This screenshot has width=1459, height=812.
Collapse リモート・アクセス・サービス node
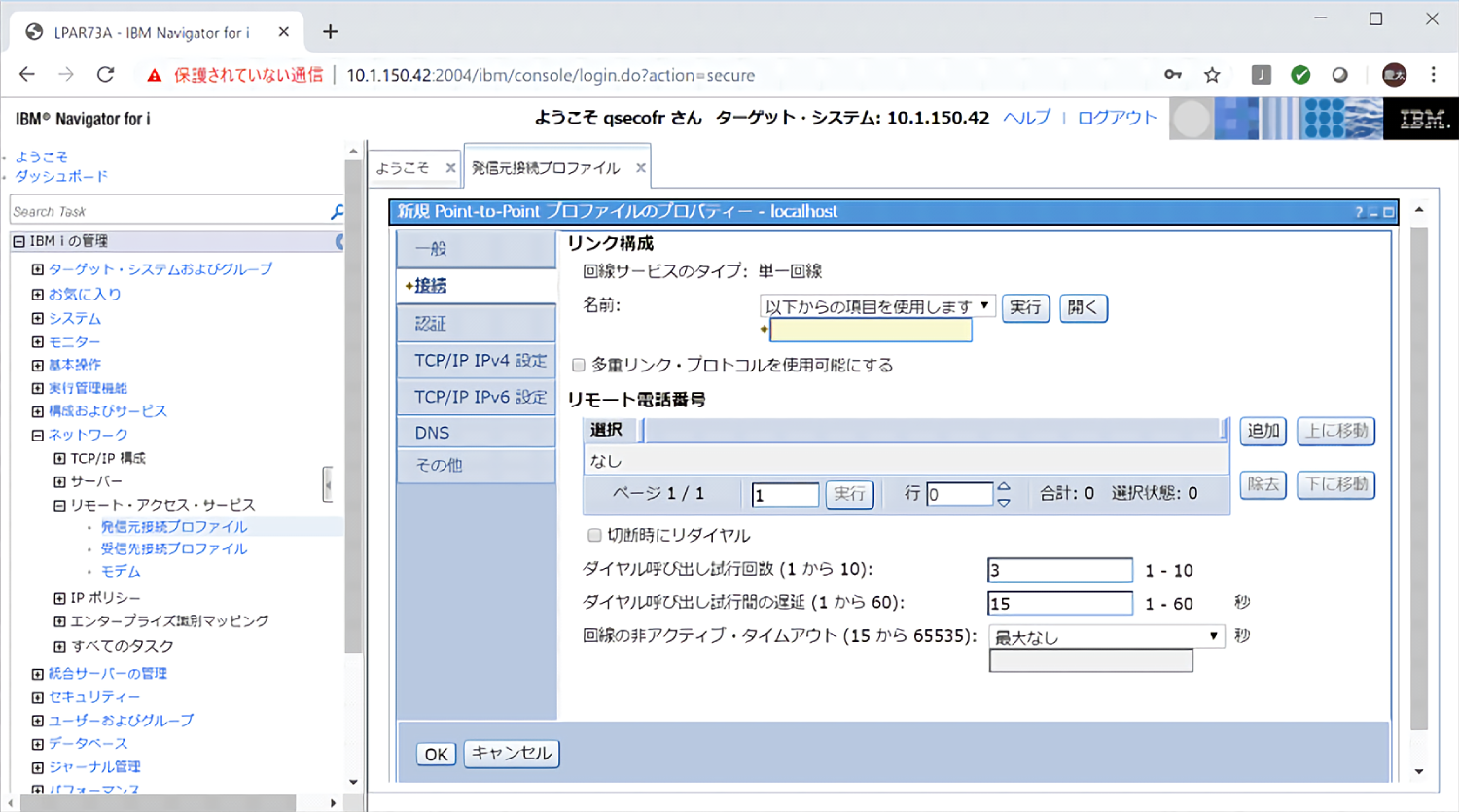coord(59,506)
